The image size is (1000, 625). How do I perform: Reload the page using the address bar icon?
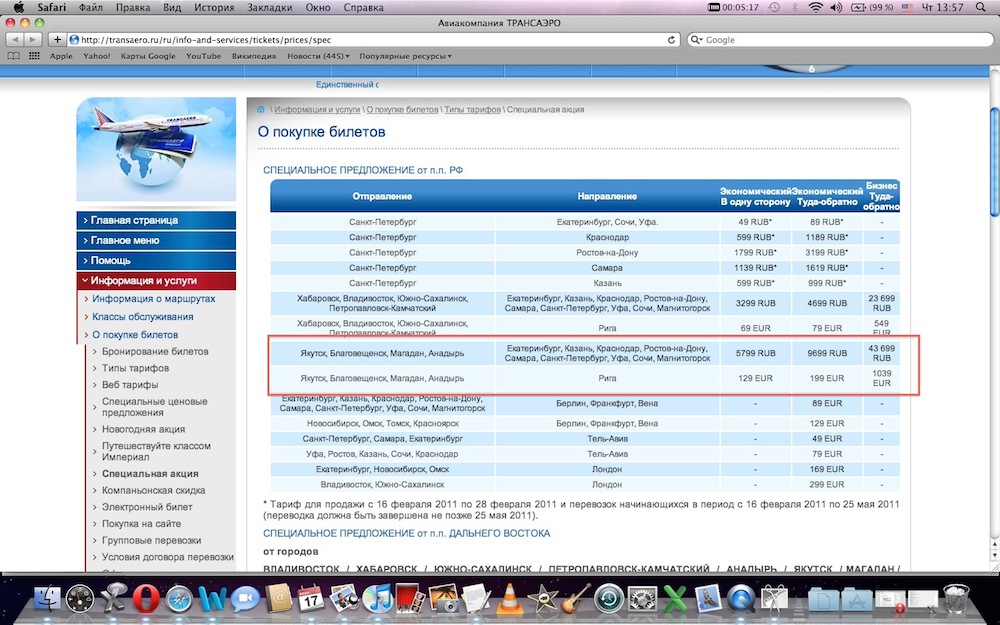[672, 40]
